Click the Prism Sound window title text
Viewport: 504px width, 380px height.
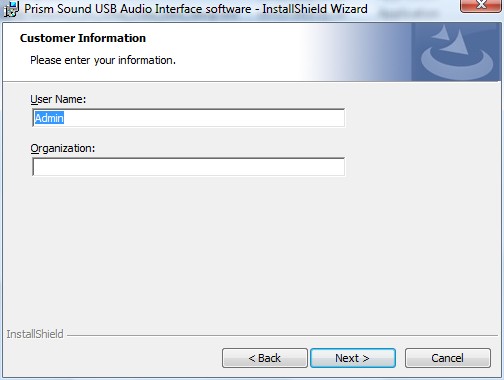pos(196,9)
